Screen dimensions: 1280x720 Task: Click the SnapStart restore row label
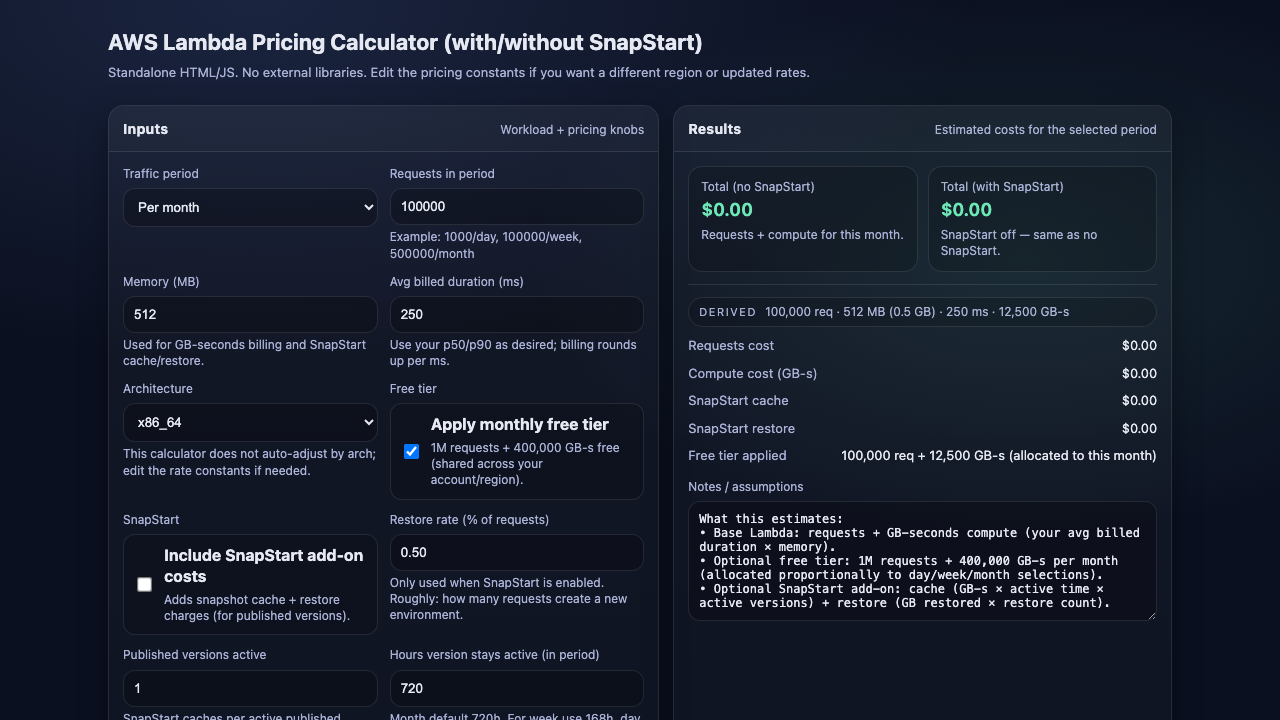[742, 429]
